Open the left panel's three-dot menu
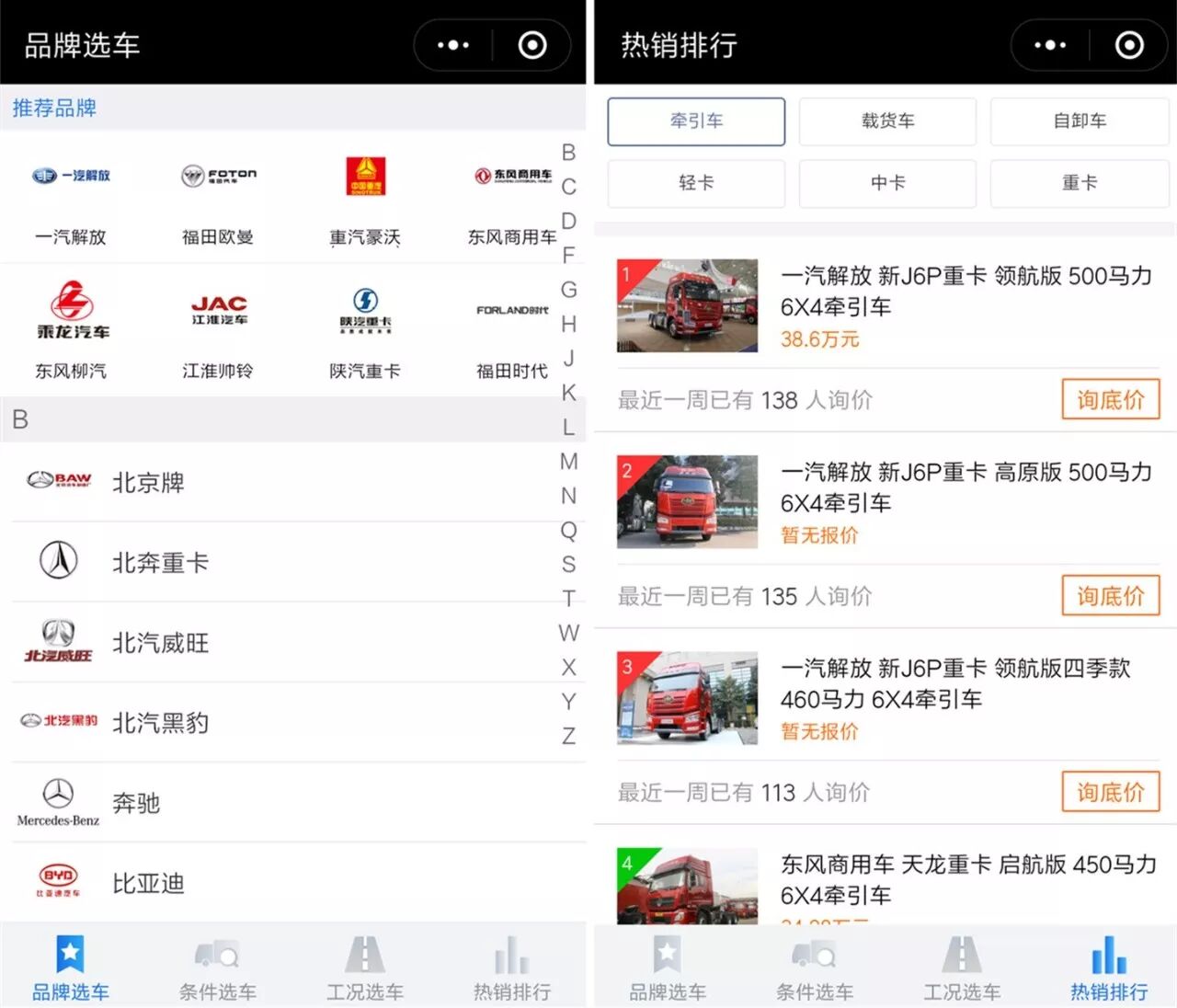1177x1008 pixels. pos(452,45)
